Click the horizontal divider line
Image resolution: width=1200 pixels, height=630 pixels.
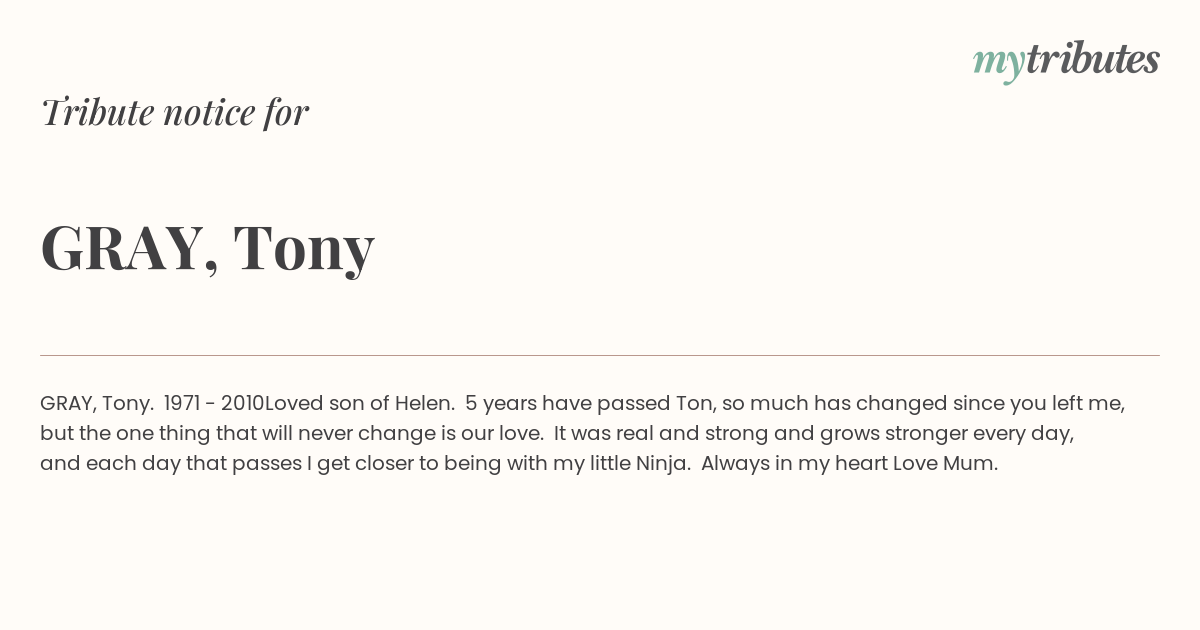click(600, 355)
